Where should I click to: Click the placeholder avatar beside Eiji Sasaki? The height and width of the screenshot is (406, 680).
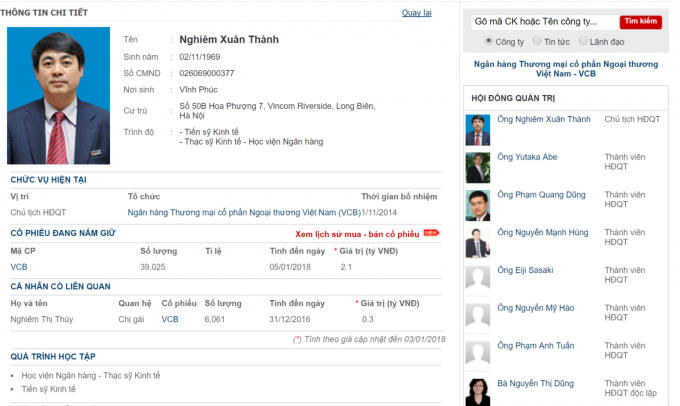tap(478, 278)
